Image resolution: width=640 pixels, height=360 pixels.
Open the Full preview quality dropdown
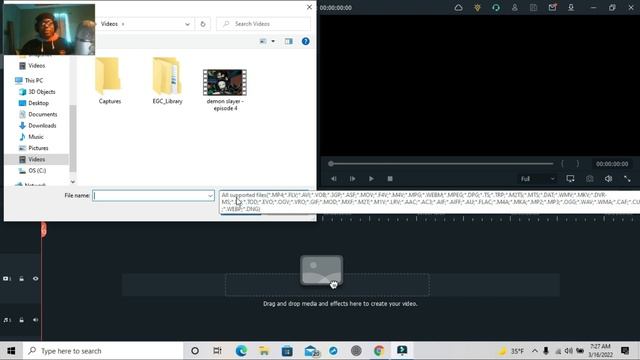[x=538, y=179]
